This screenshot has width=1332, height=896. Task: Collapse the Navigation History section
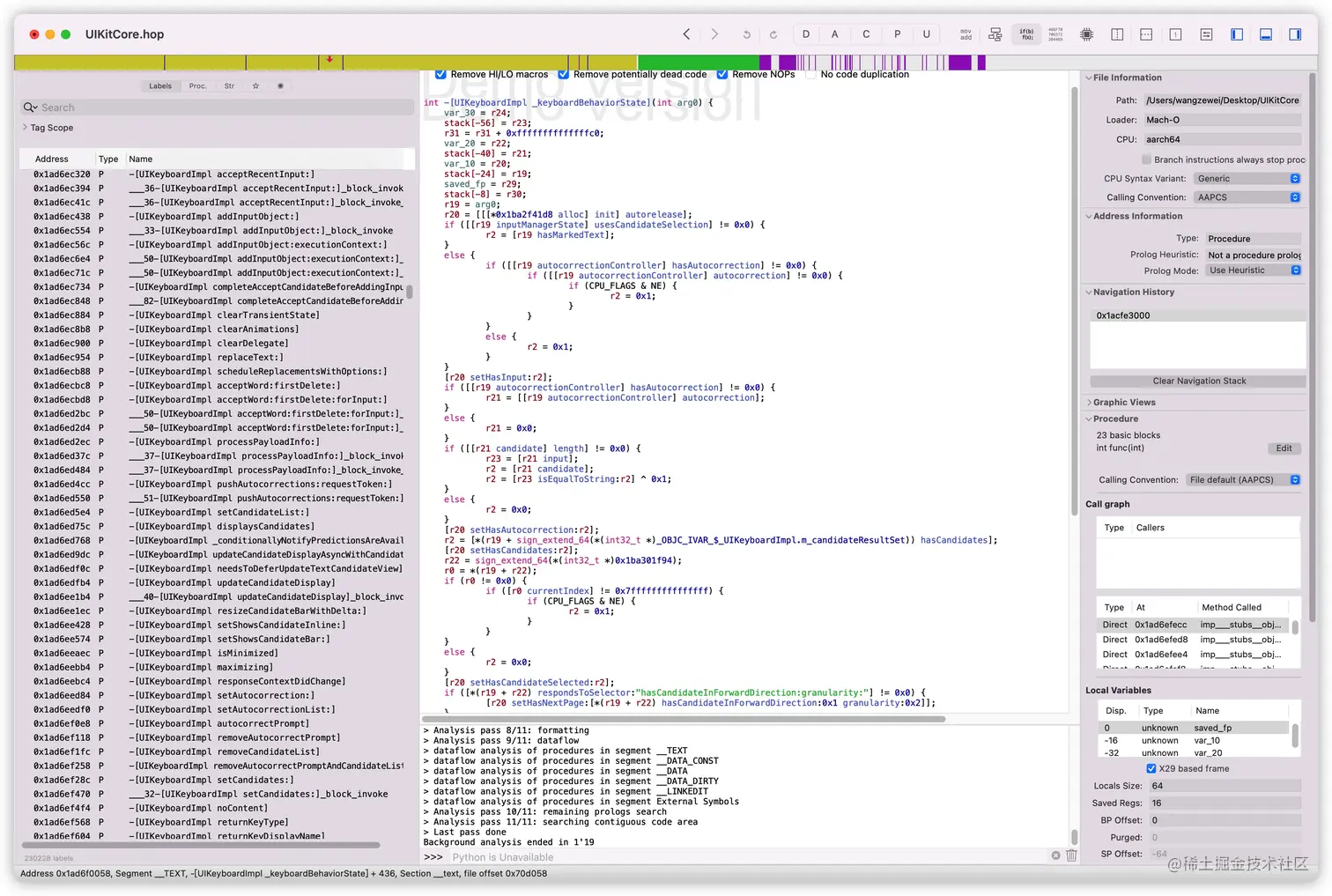1089,292
